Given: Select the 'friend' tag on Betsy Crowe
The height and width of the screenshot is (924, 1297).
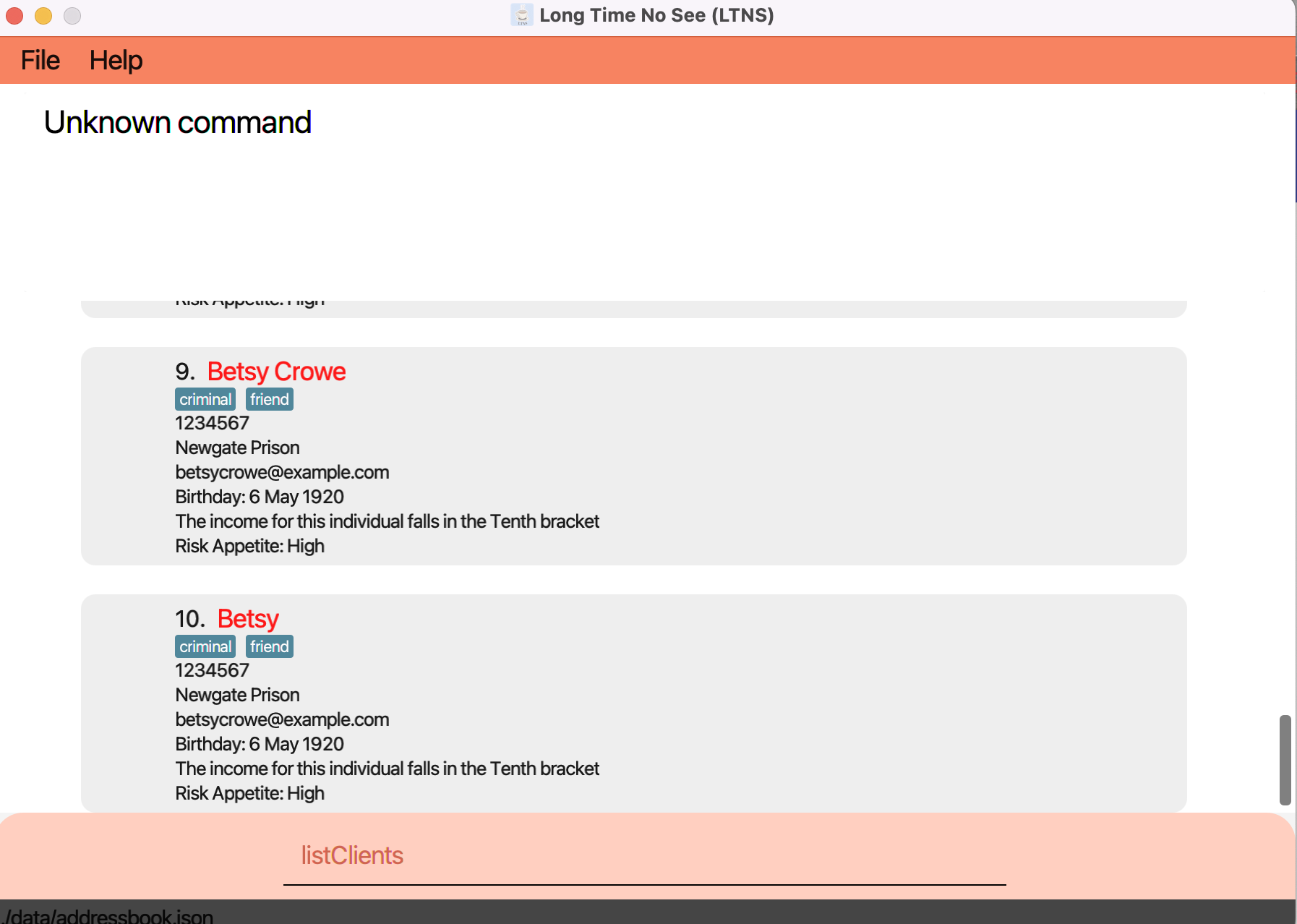Looking at the screenshot, I should tap(269, 398).
